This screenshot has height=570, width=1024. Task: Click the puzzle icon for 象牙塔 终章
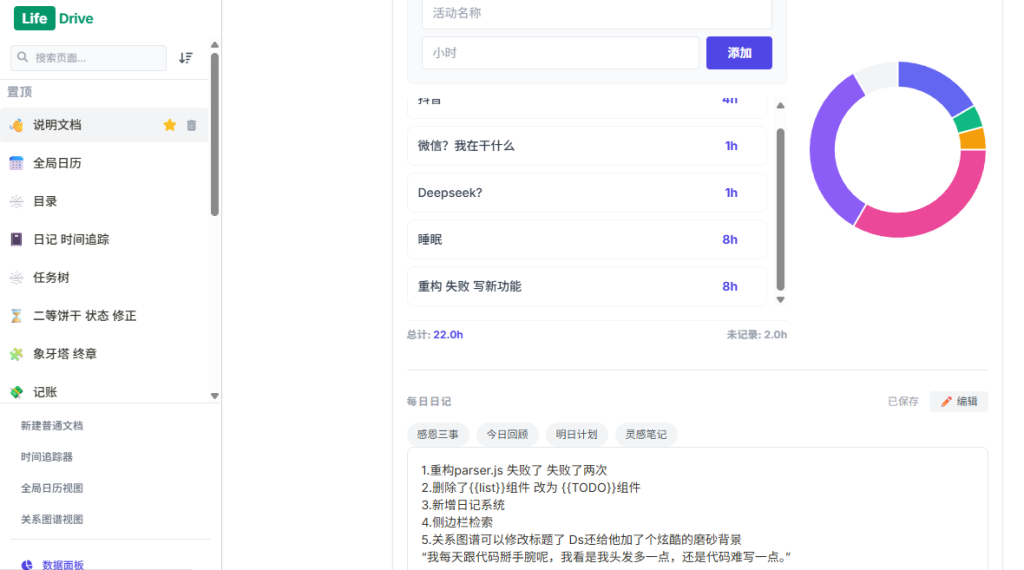(x=16, y=353)
